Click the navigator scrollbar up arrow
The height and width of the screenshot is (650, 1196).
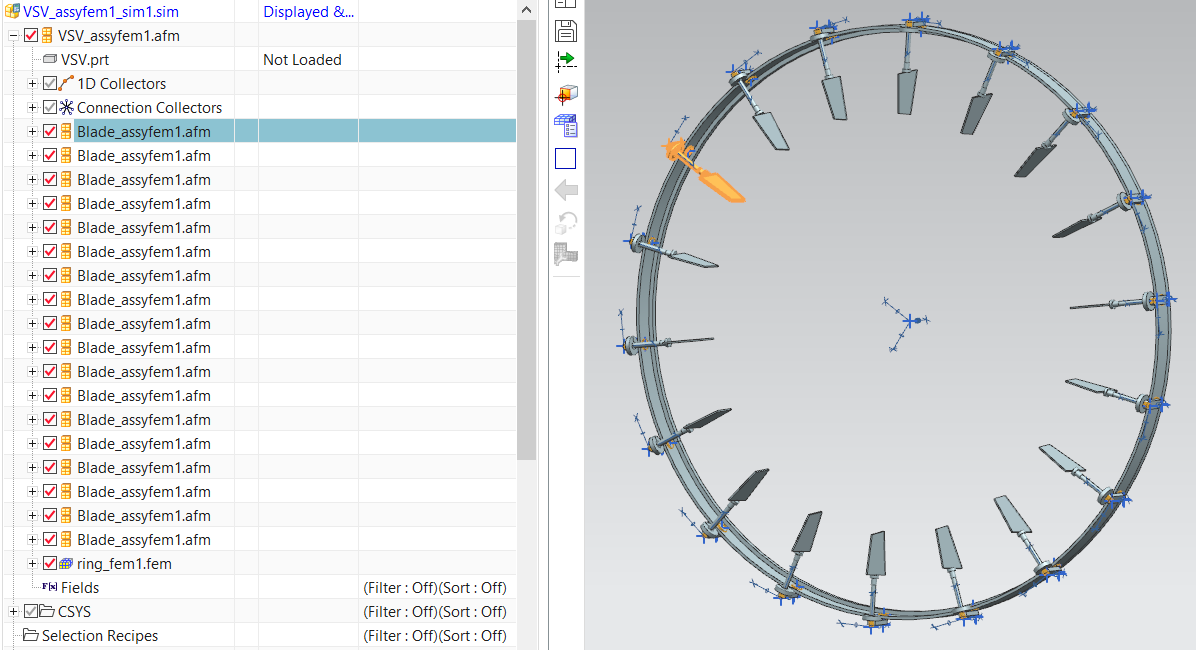pos(525,8)
